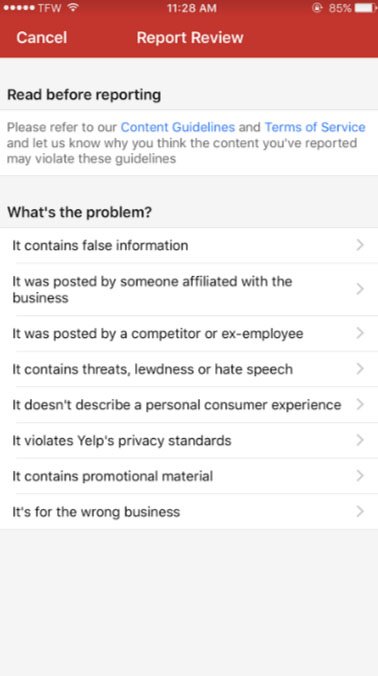Image resolution: width=378 pixels, height=676 pixels.
Task: Tap chevron beside privacy standards row
Action: tap(360, 440)
